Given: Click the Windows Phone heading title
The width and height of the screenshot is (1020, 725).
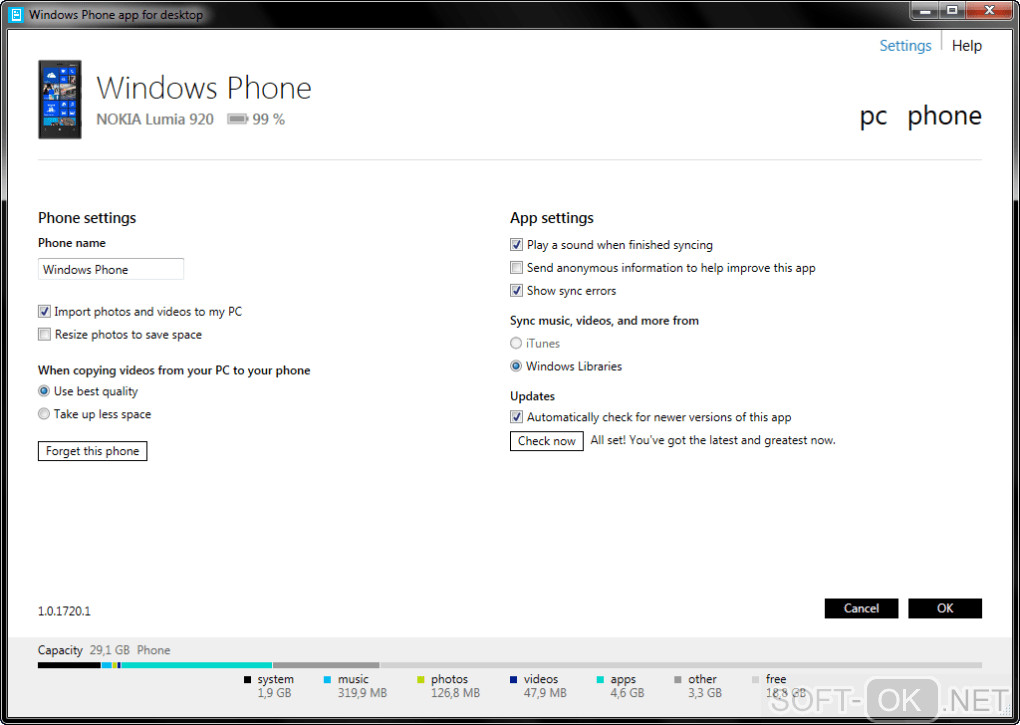Looking at the screenshot, I should pyautogui.click(x=204, y=88).
